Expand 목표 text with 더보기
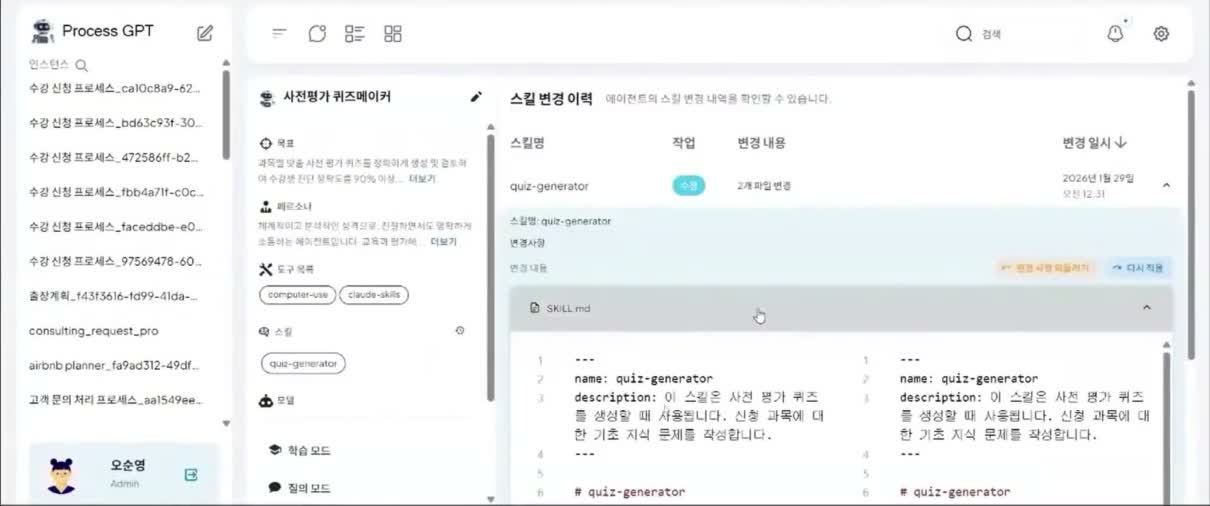Image resolution: width=1210 pixels, height=506 pixels. [x=422, y=179]
